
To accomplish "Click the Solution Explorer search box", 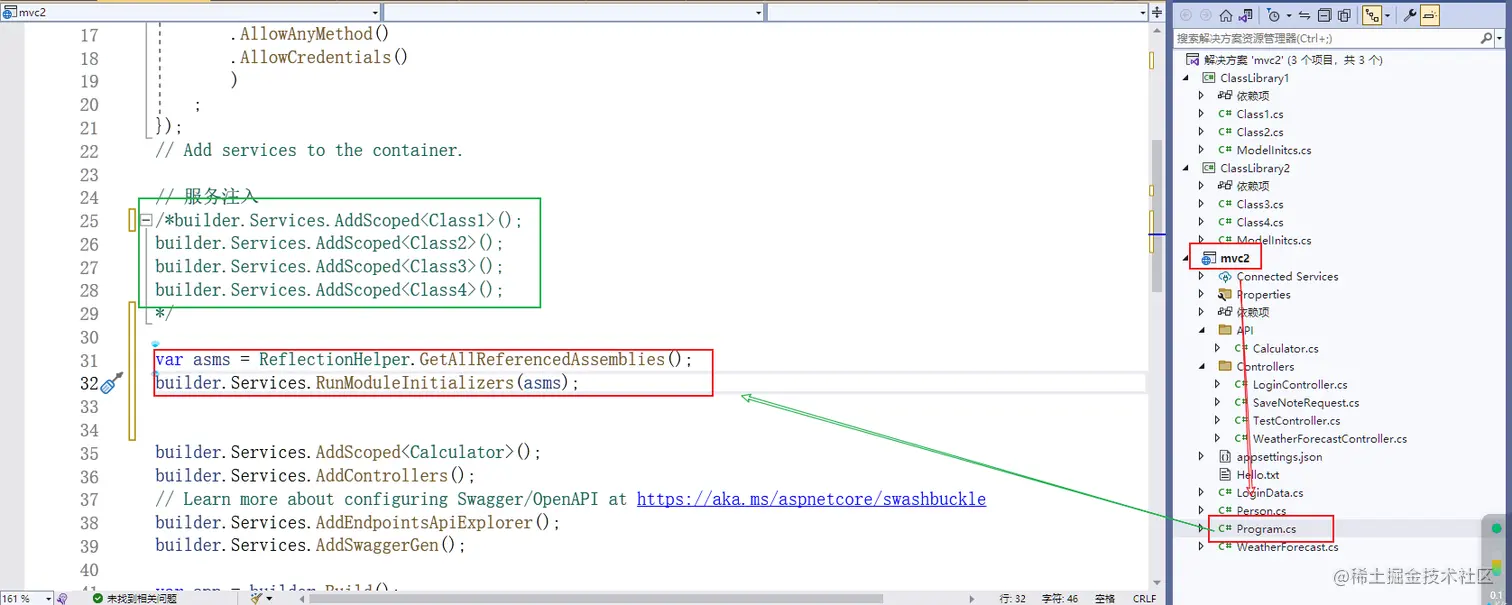I will (1326, 38).
